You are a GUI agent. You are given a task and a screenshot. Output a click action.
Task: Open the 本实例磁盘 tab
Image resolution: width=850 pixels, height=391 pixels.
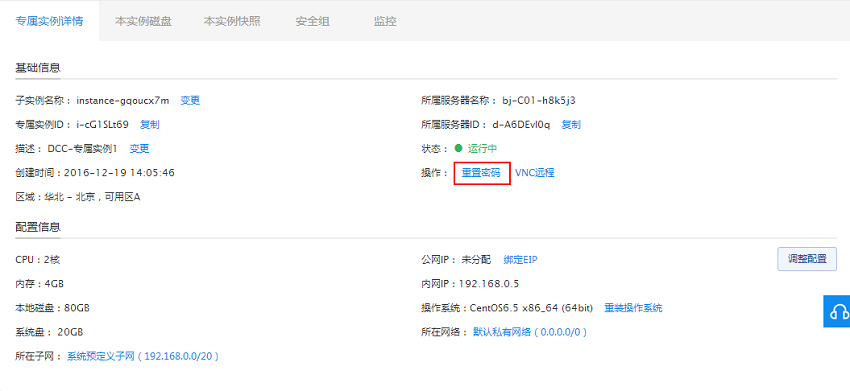point(144,22)
